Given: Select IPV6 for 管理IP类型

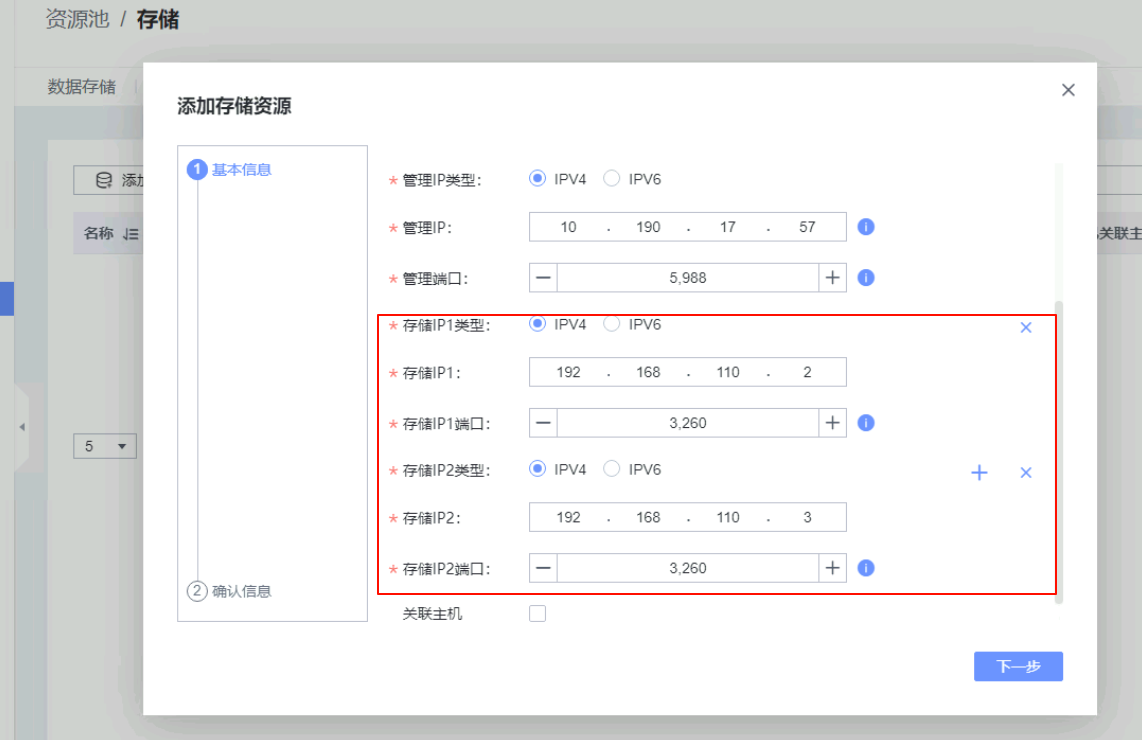Looking at the screenshot, I should click(612, 179).
